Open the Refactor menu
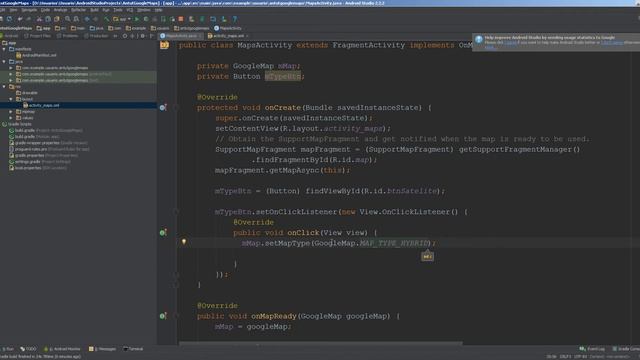Viewport: 640px width, 360px height. 79,10
